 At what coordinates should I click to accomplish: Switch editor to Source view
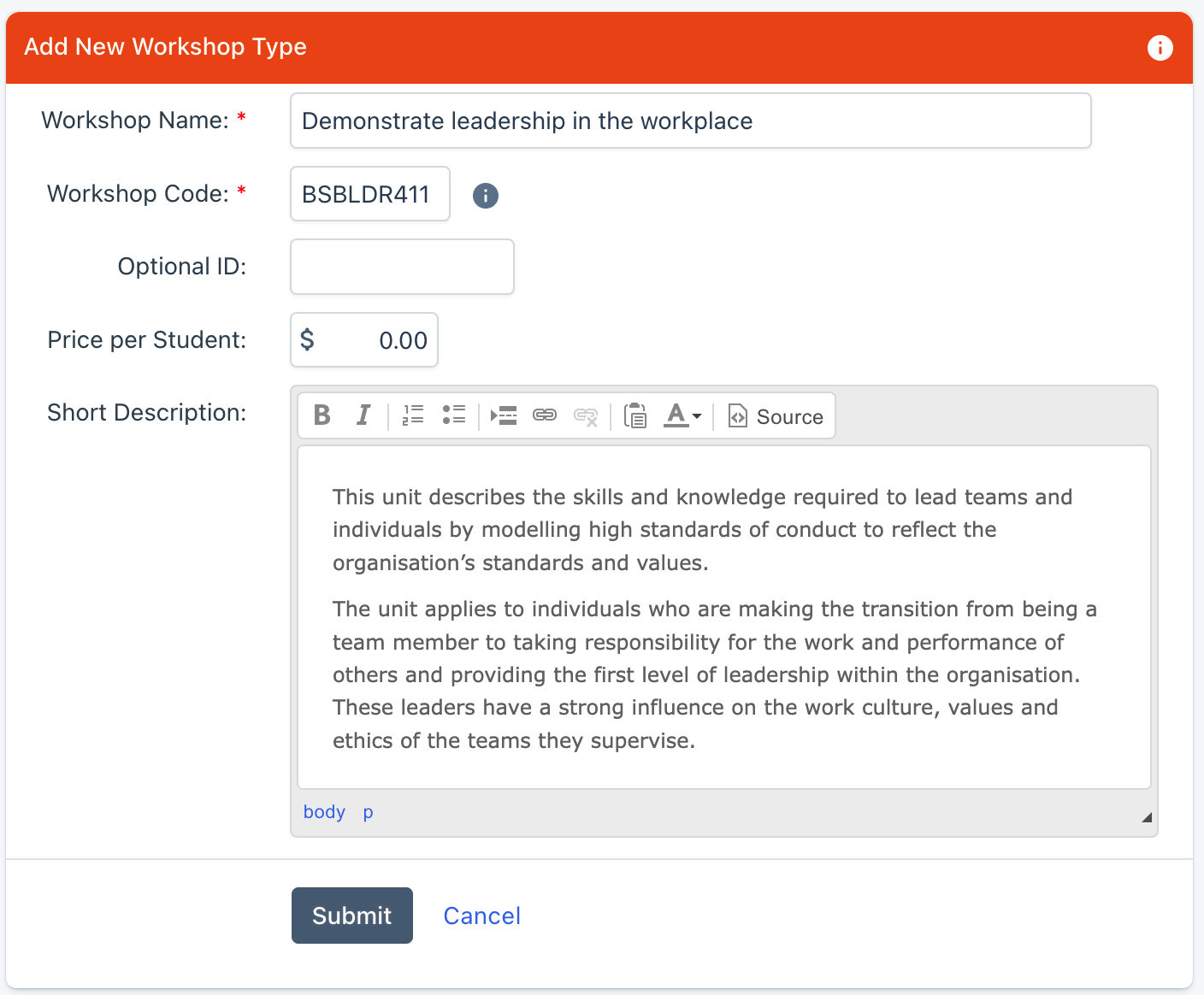coord(776,416)
